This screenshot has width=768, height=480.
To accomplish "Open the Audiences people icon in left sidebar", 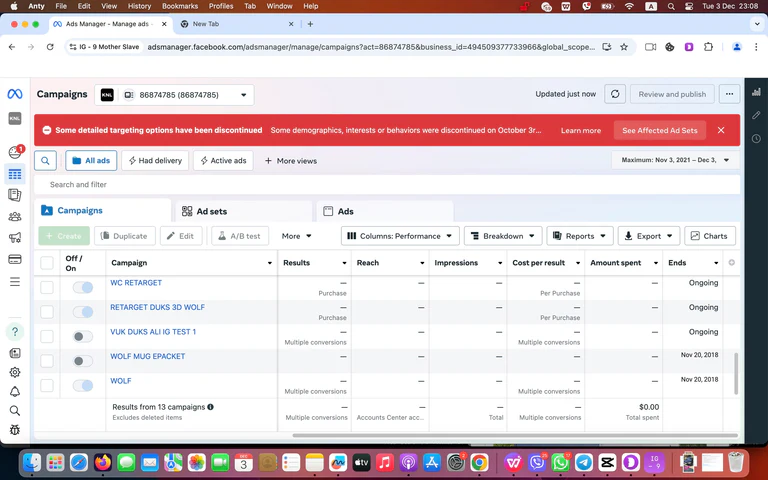I will coord(15,216).
